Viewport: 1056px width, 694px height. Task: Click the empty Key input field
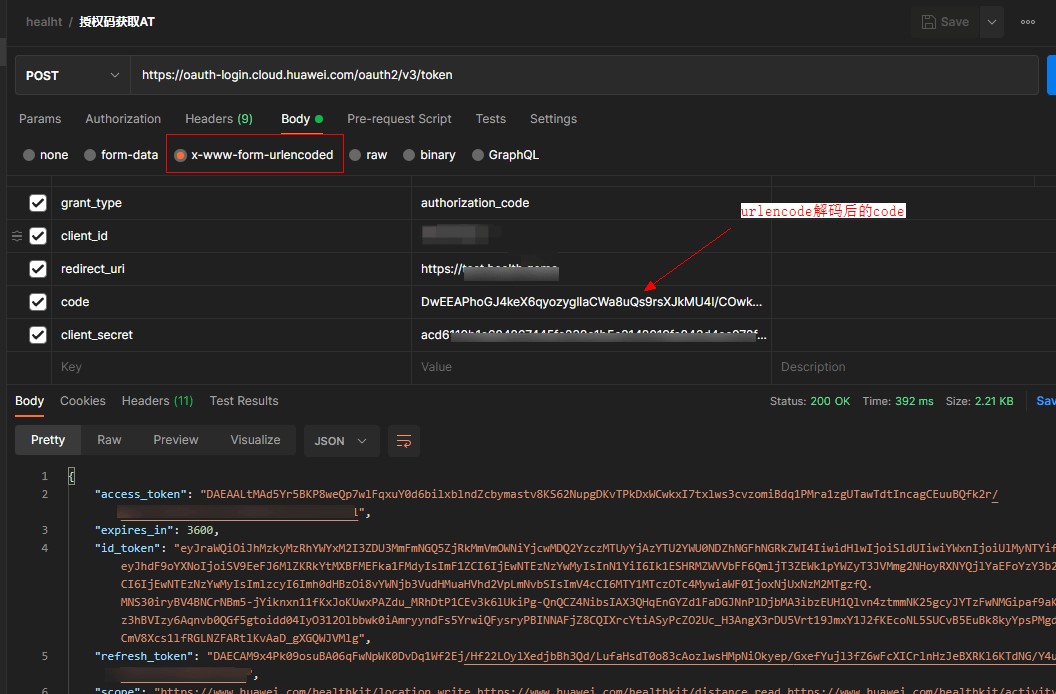[231, 367]
